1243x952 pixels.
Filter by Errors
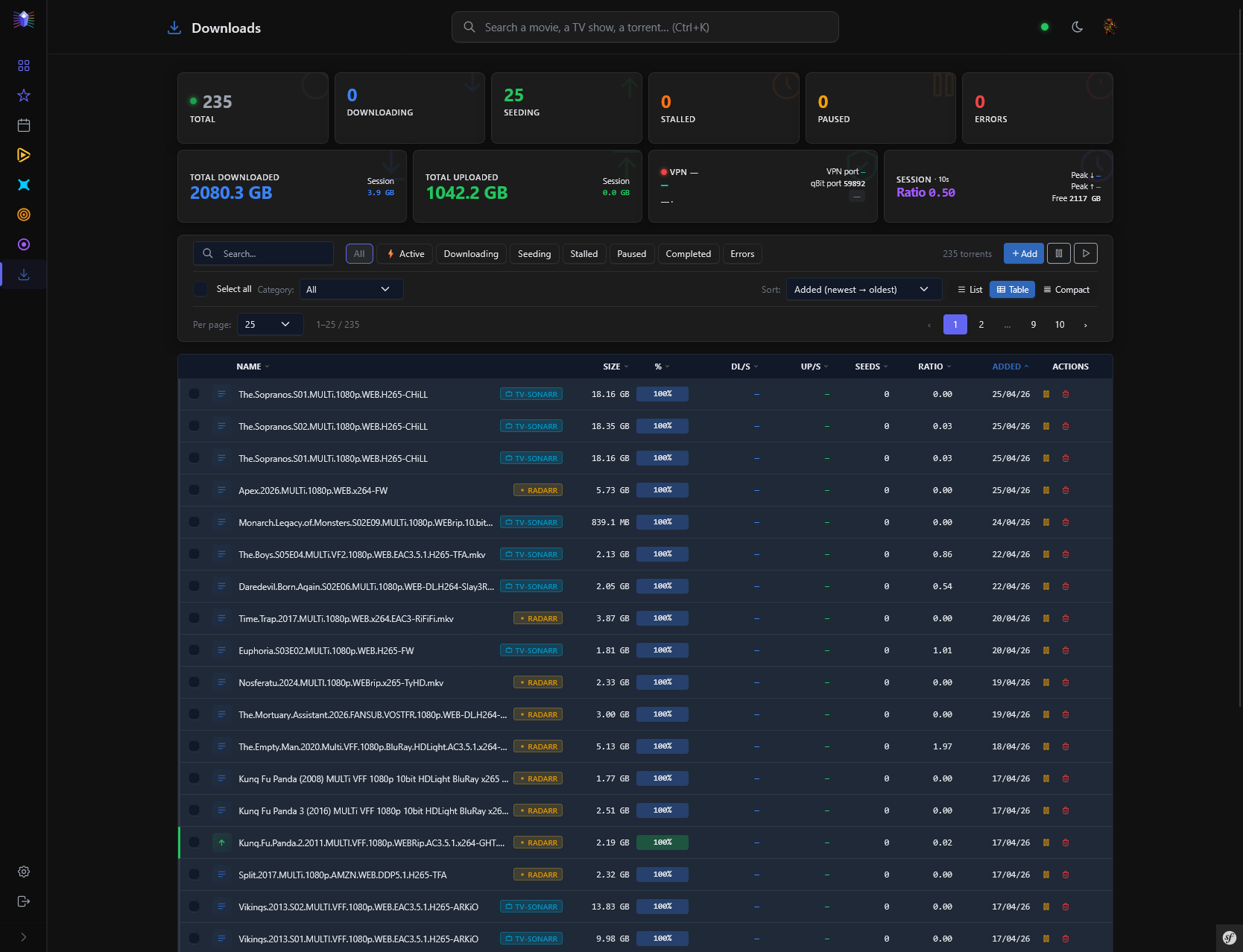[x=742, y=253]
